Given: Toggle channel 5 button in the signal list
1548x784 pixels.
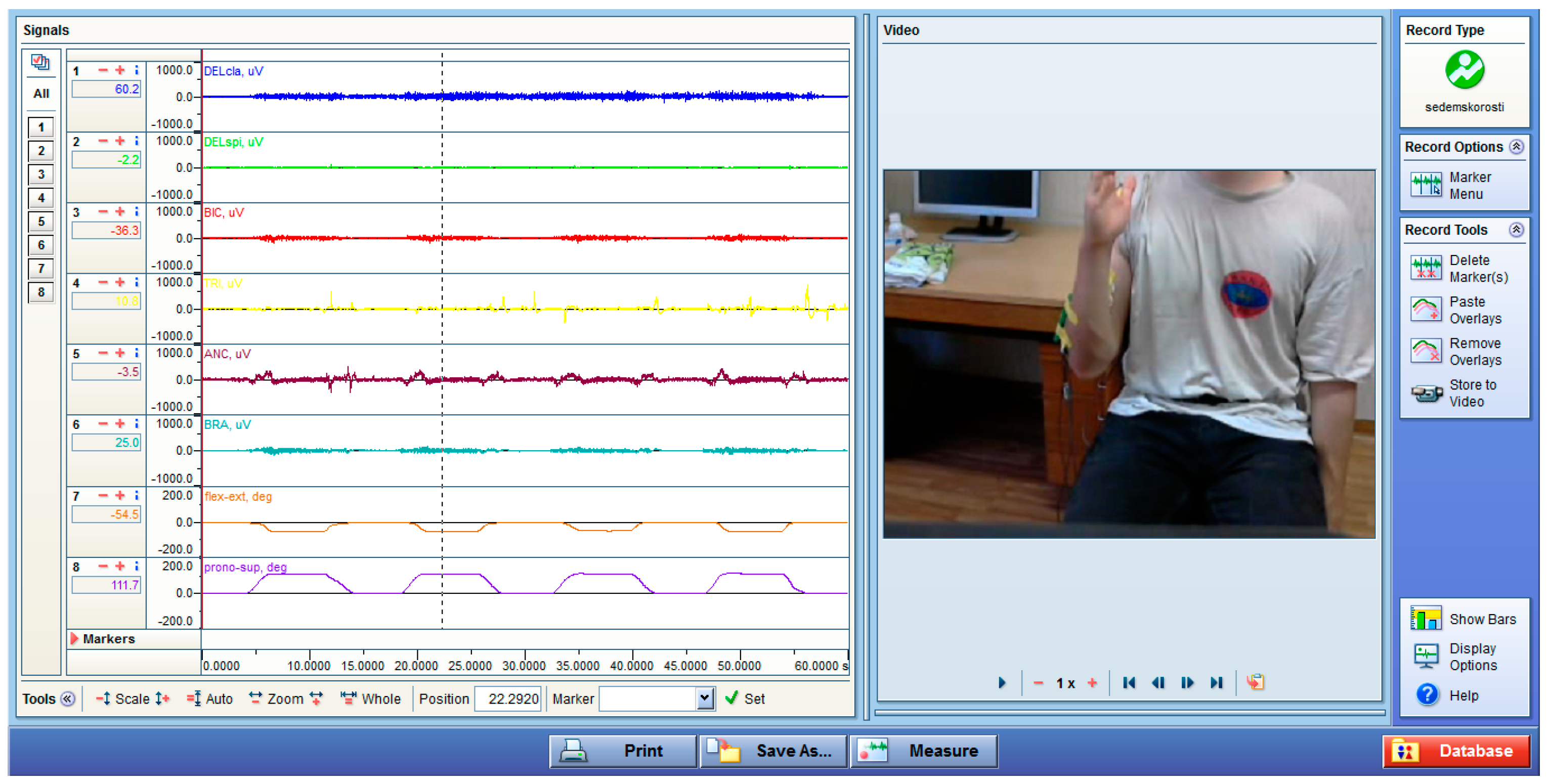Looking at the screenshot, I should point(41,222).
